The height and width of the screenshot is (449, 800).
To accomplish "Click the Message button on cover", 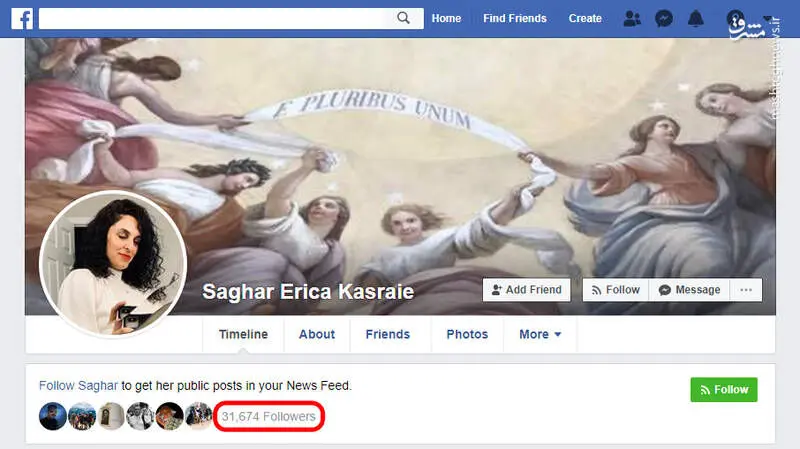I will point(689,290).
